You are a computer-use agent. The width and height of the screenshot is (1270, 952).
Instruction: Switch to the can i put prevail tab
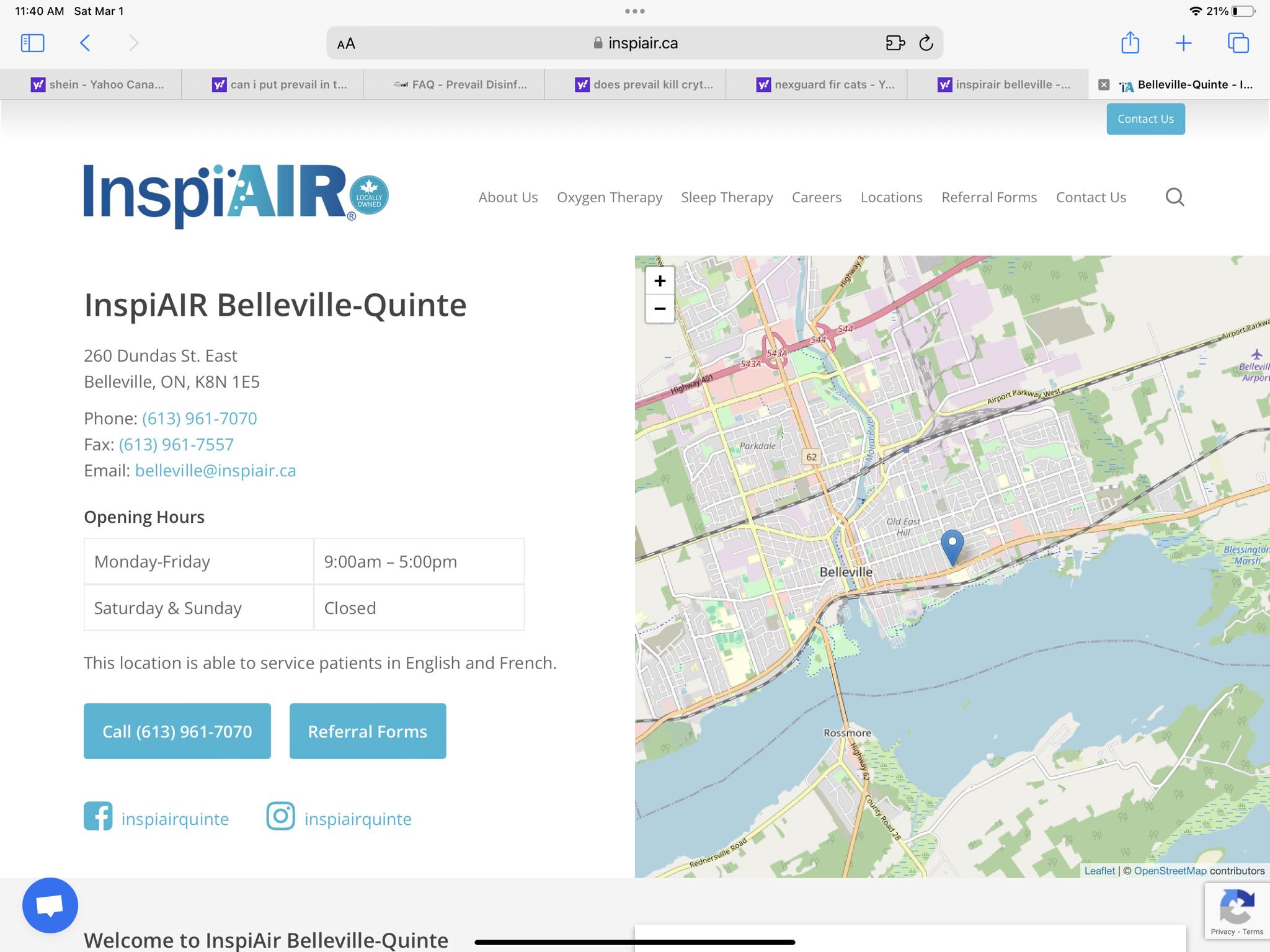(x=272, y=84)
